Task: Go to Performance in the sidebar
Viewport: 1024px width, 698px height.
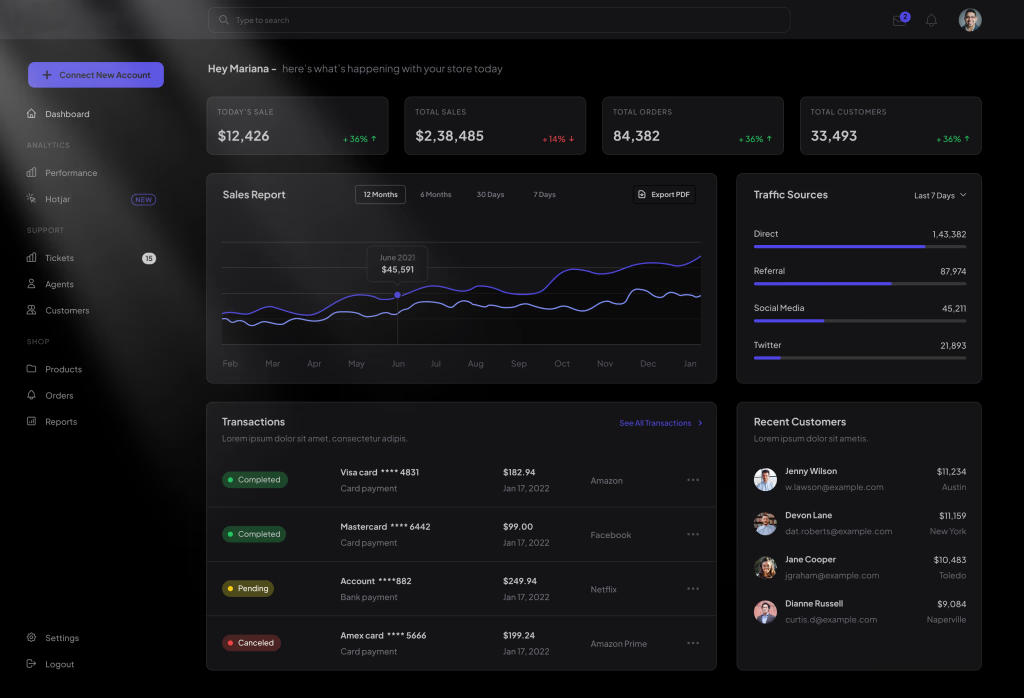Action: click(70, 173)
